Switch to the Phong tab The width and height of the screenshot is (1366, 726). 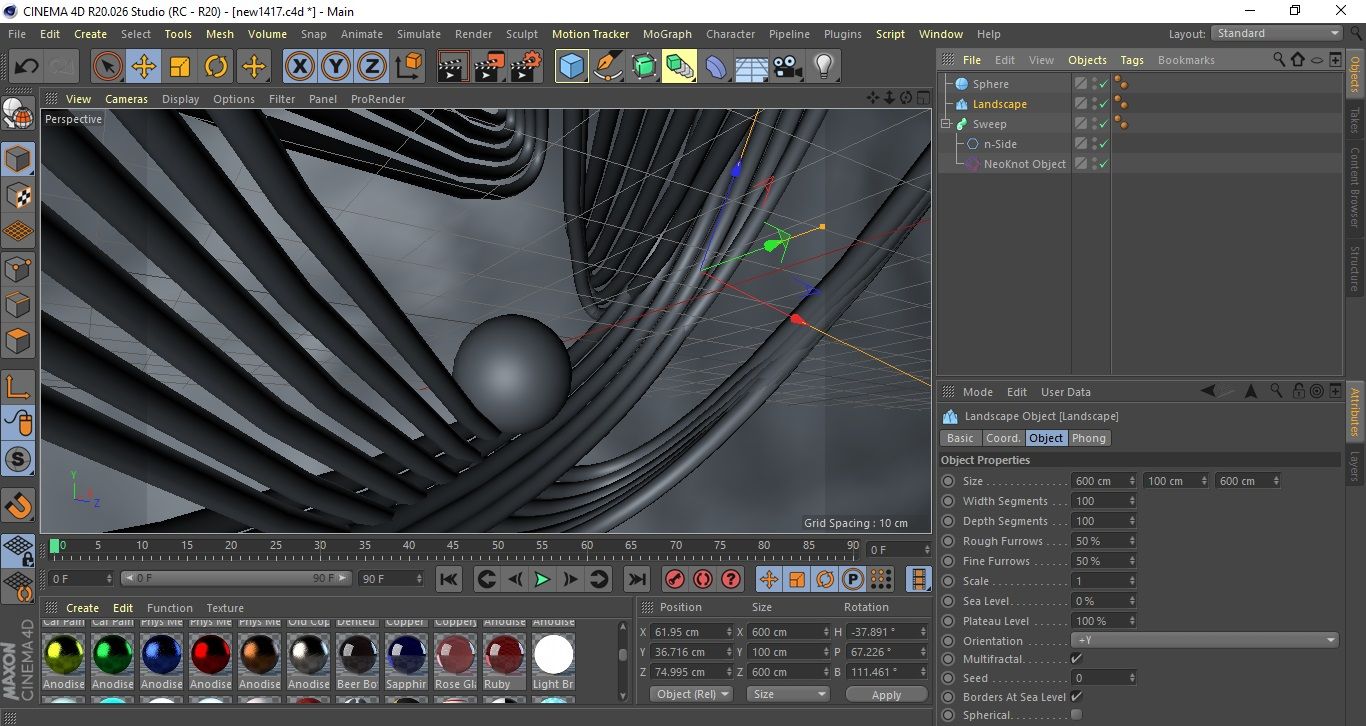coord(1089,438)
